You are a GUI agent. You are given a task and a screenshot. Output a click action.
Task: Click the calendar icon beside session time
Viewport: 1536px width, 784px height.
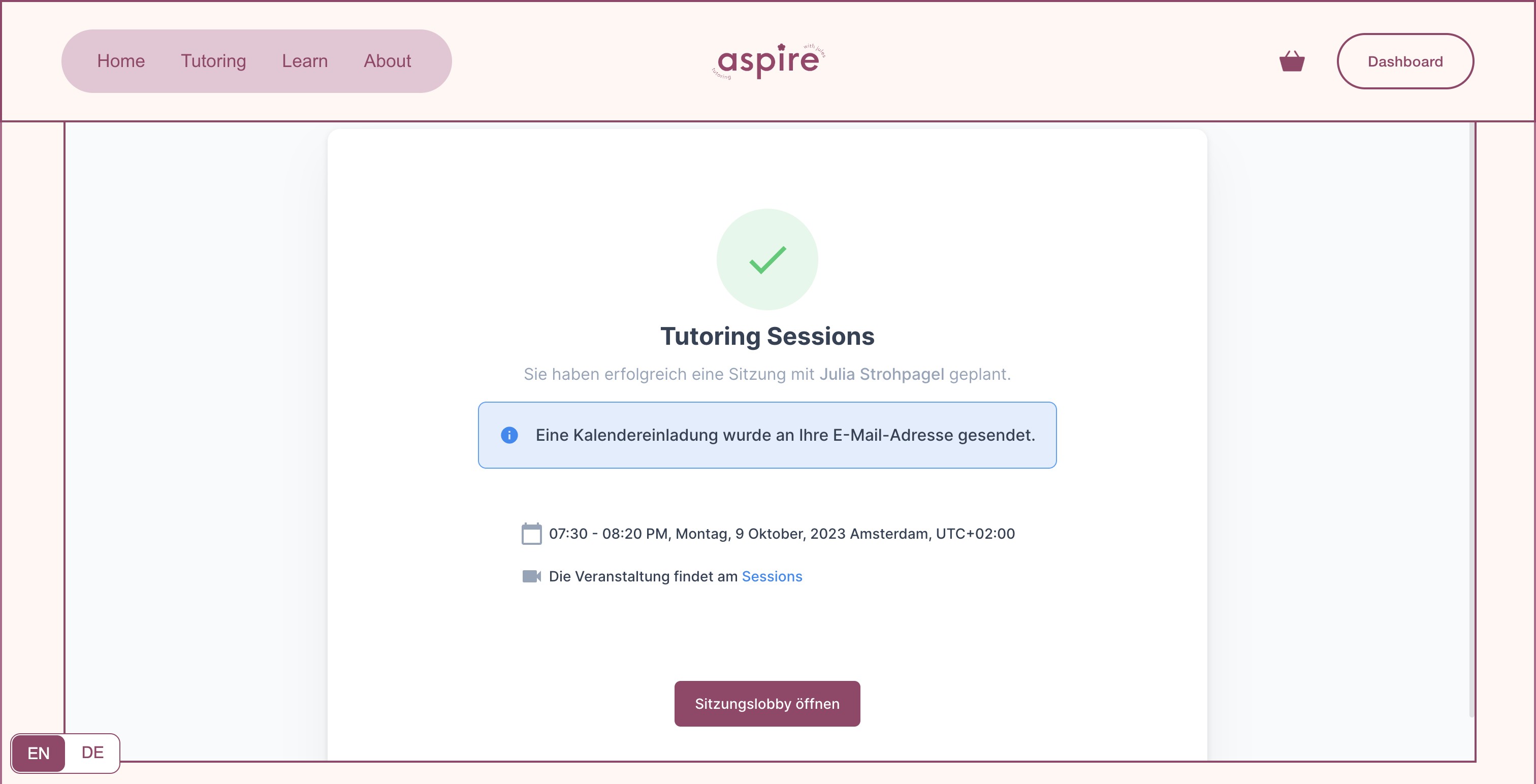pyautogui.click(x=531, y=534)
